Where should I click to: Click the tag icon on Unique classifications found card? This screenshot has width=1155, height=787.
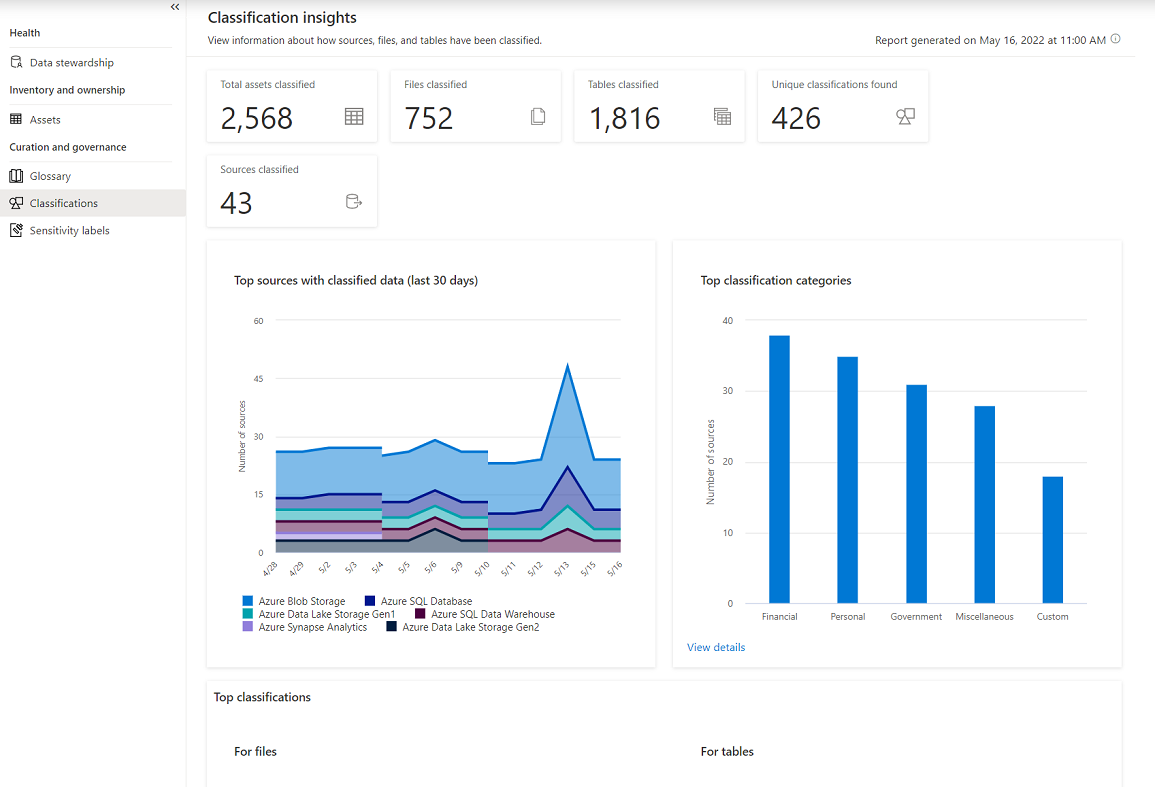pyautogui.click(x=905, y=116)
